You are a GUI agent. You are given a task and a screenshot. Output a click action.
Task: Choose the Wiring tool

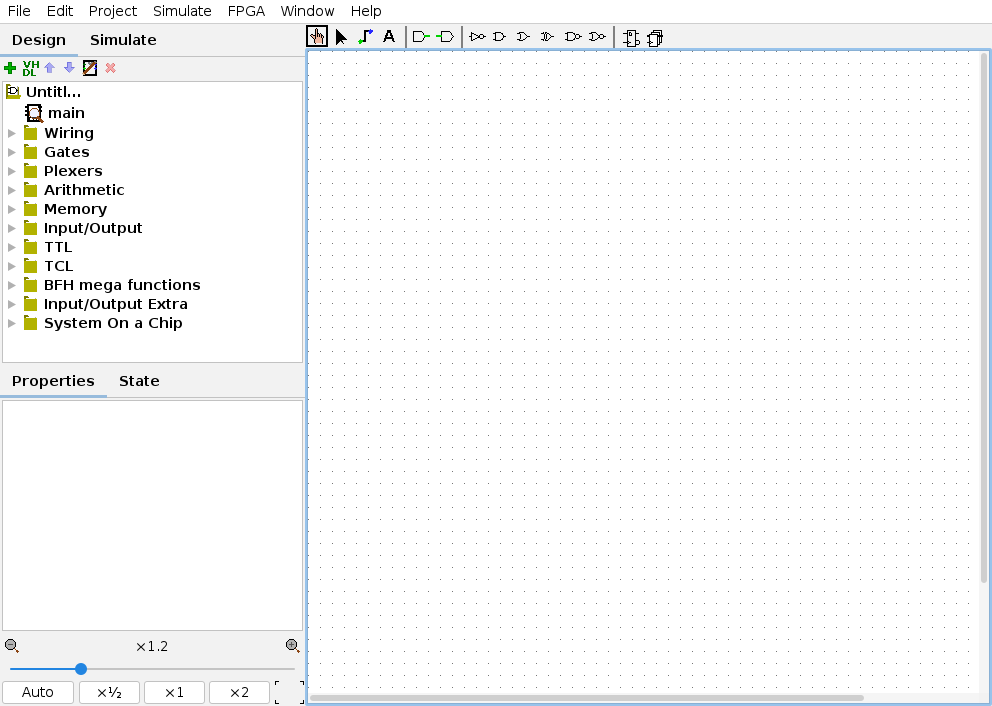point(365,37)
